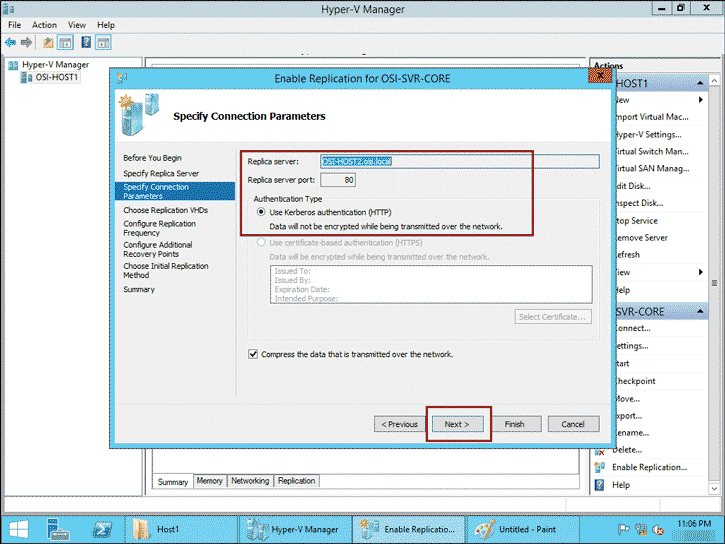The width and height of the screenshot is (725, 544).
Task: Click the volume tray icon
Action: pos(657,530)
